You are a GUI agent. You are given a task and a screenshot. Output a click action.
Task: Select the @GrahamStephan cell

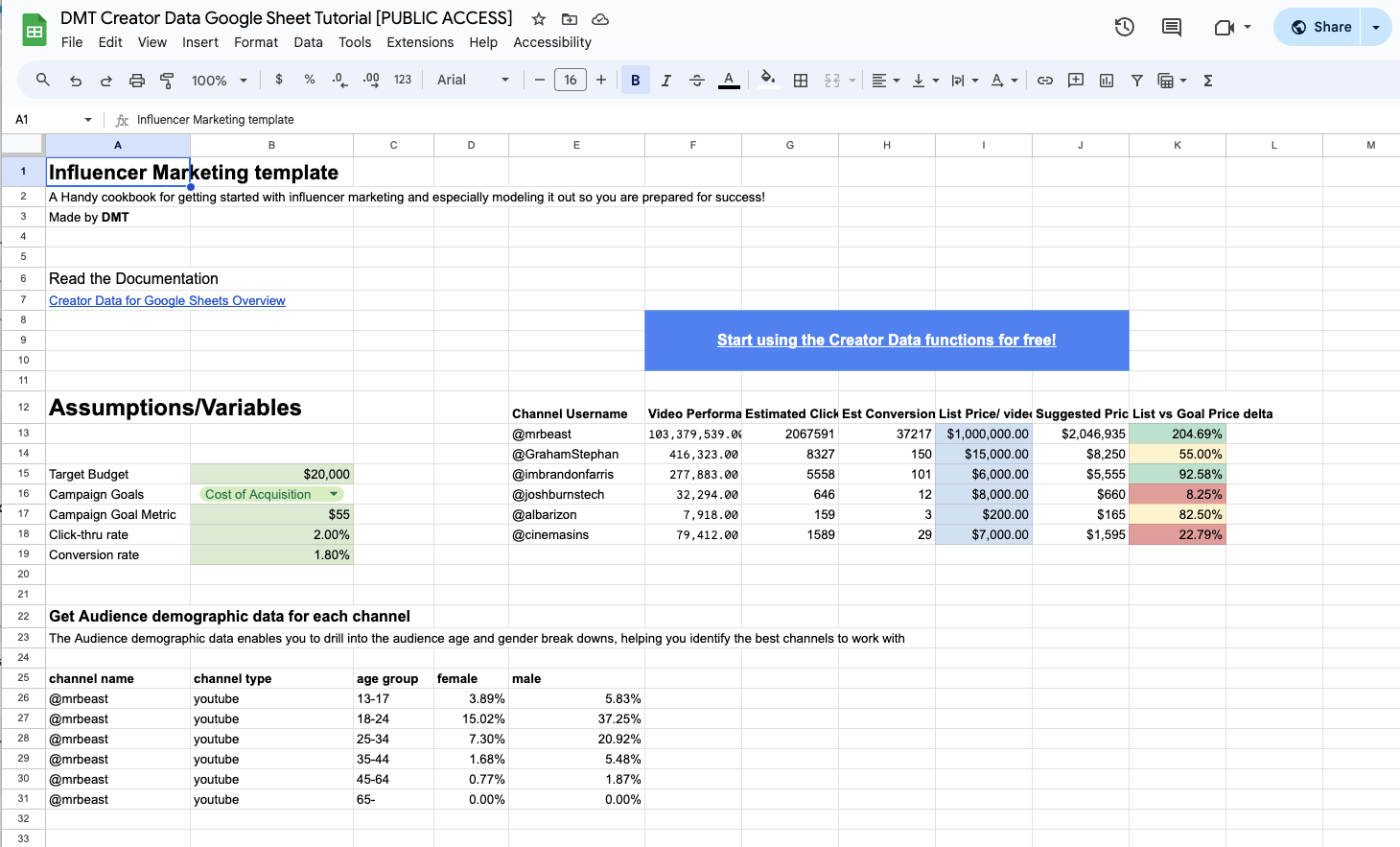point(576,454)
